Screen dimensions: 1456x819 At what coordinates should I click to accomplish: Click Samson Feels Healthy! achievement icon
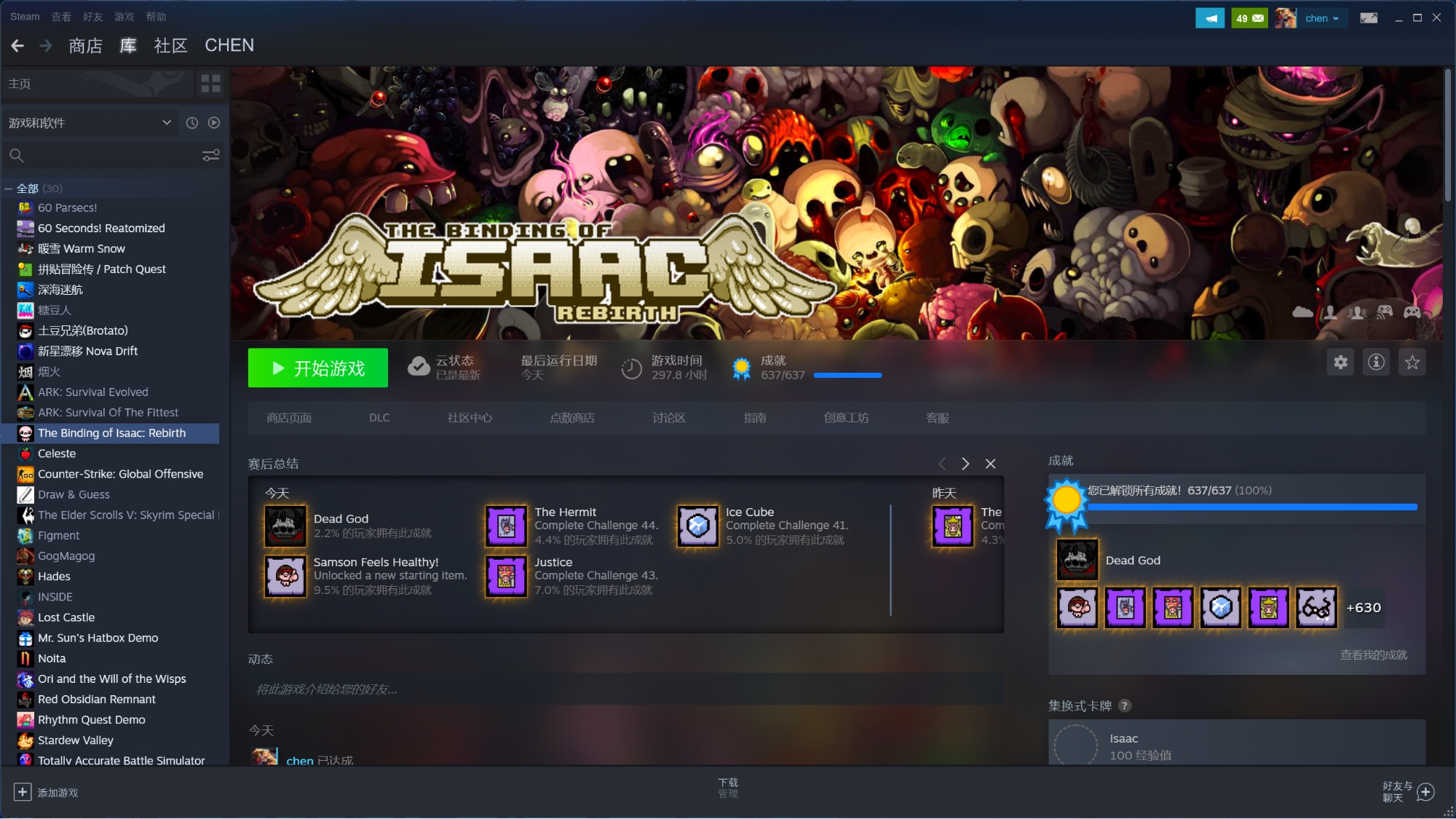point(285,576)
